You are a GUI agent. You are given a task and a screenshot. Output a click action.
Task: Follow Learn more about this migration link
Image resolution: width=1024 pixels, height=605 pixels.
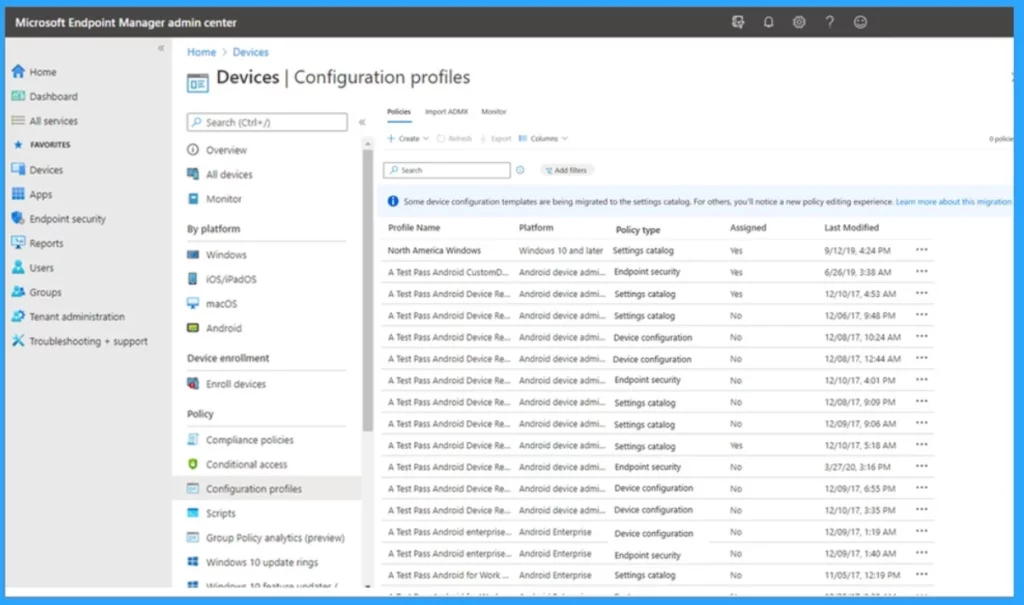[x=953, y=202]
